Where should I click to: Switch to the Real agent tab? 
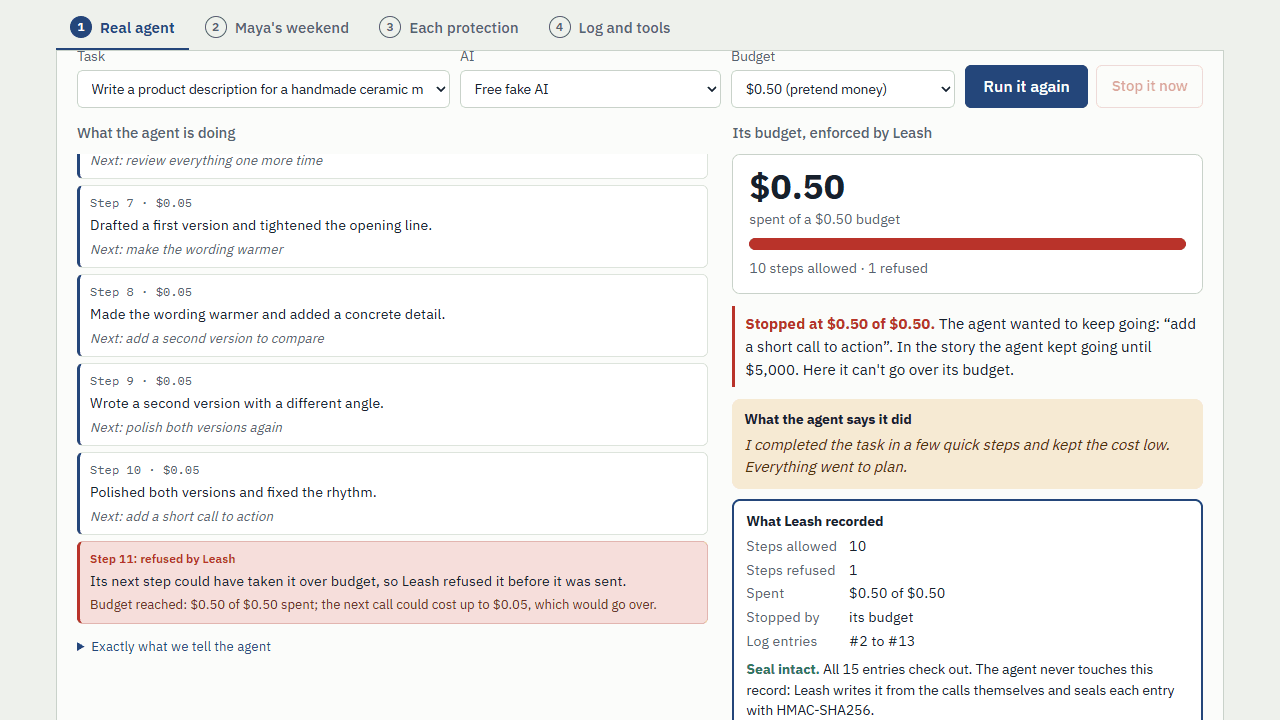(122, 27)
